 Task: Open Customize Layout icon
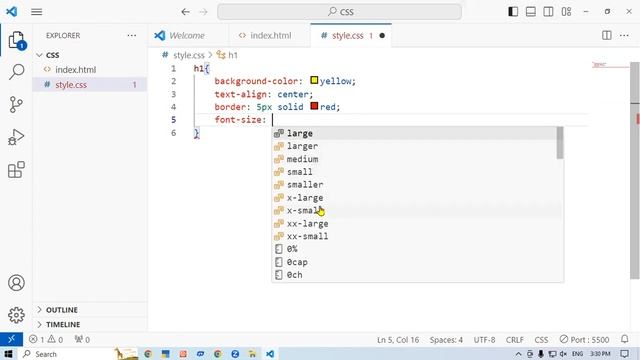[x=566, y=11]
